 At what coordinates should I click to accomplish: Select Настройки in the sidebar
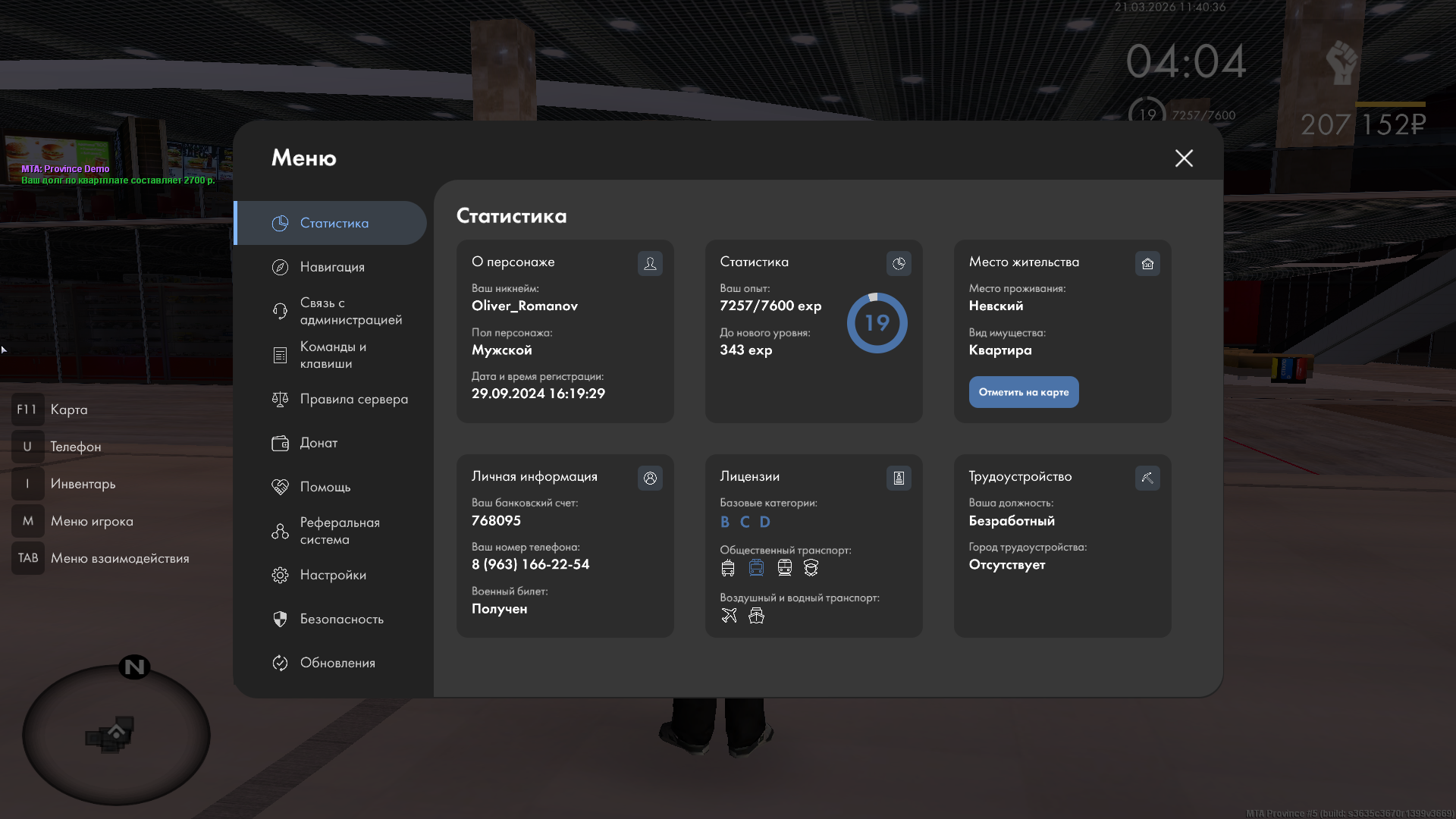tap(332, 575)
